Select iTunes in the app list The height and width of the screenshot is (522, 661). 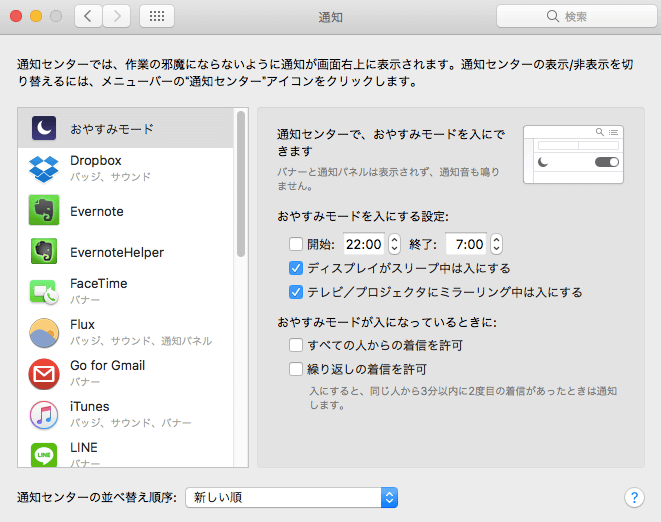(126, 414)
